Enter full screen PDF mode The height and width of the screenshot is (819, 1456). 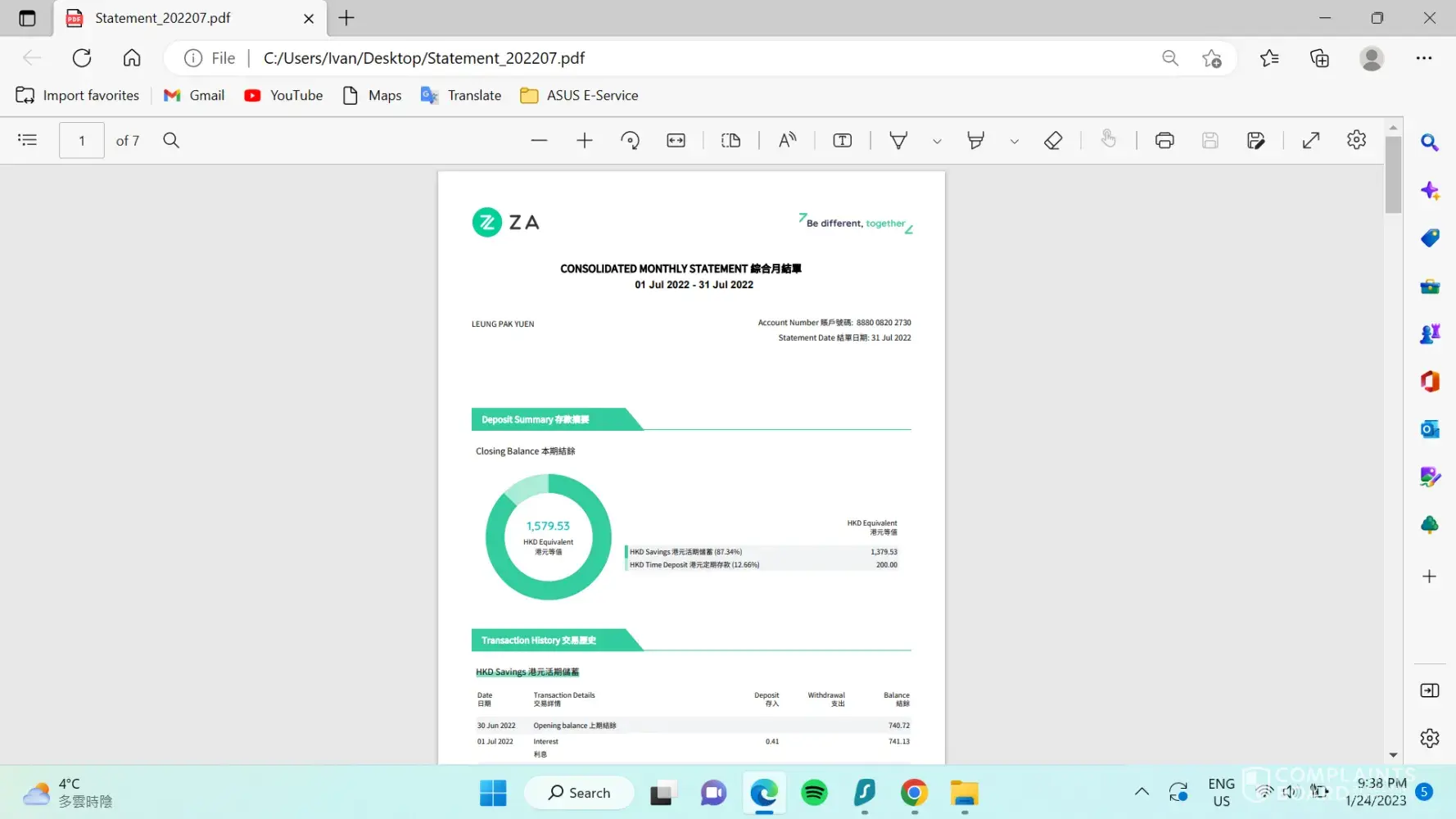(x=1310, y=140)
